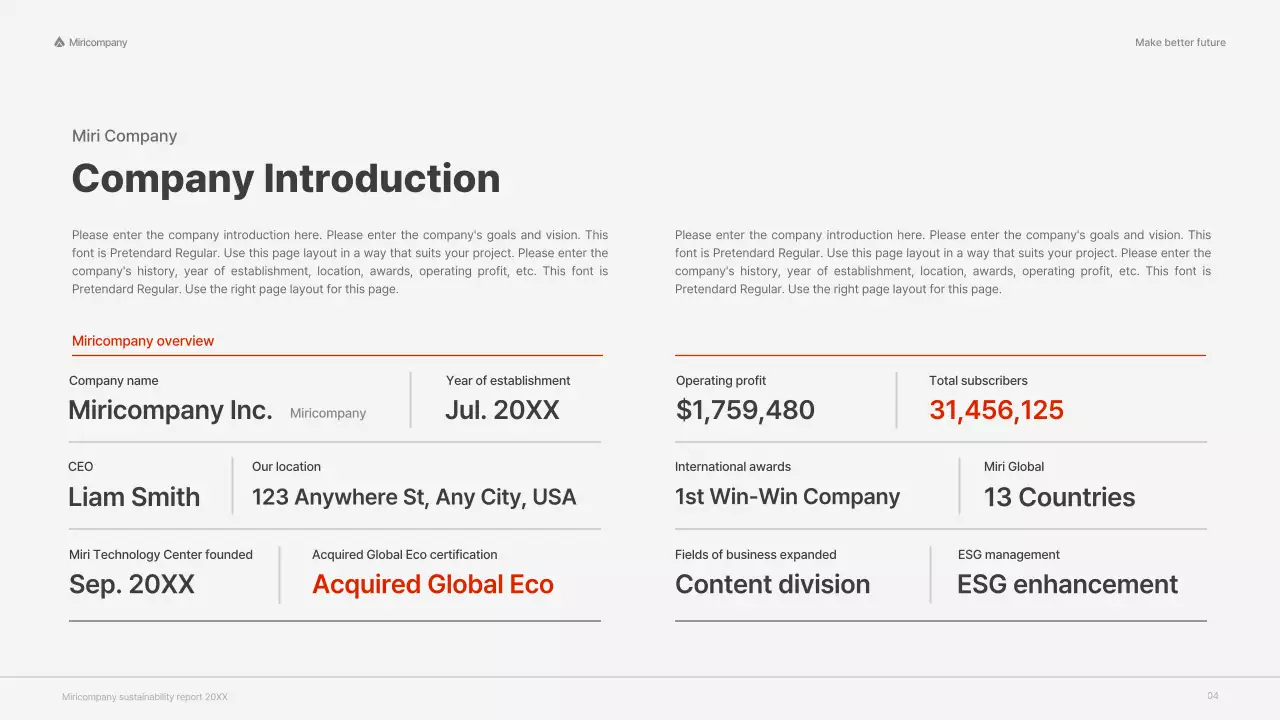Click the "Make better future" tagline
Screen dimensions: 1280x720
click(x=1180, y=42)
